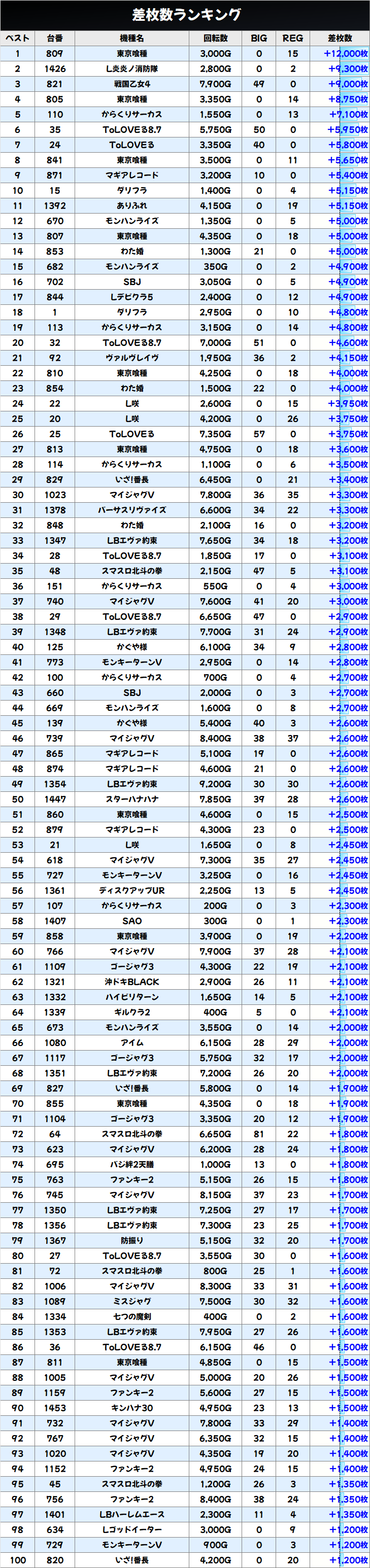370x1568 pixels.
Task: Select the スターハナハナ machine name
Action: tap(132, 799)
